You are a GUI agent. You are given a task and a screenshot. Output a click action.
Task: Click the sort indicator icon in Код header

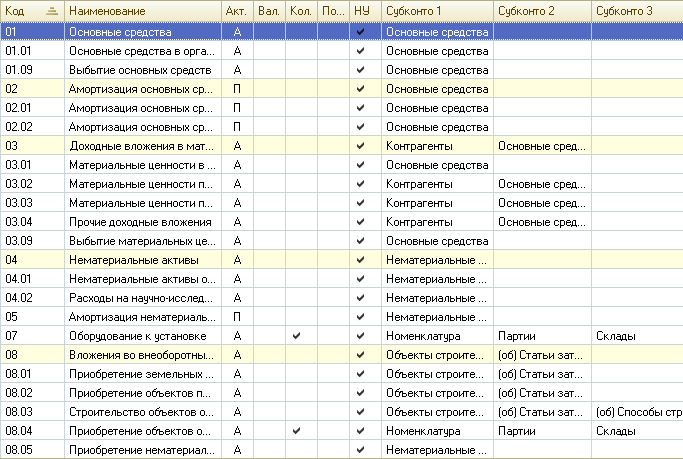click(x=52, y=11)
